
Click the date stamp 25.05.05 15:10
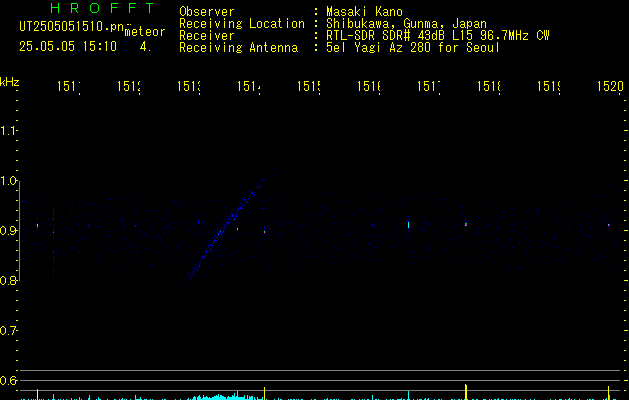click(68, 47)
